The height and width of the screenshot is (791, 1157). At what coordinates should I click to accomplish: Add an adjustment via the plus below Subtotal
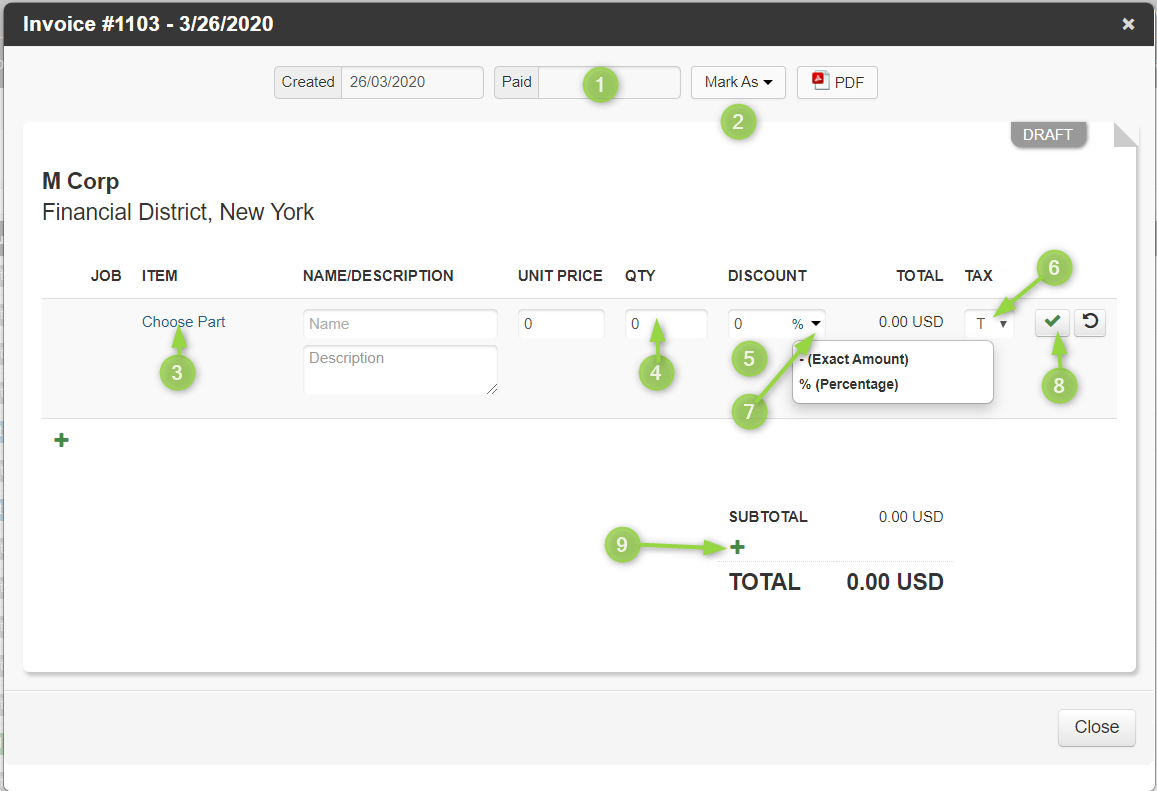(737, 547)
